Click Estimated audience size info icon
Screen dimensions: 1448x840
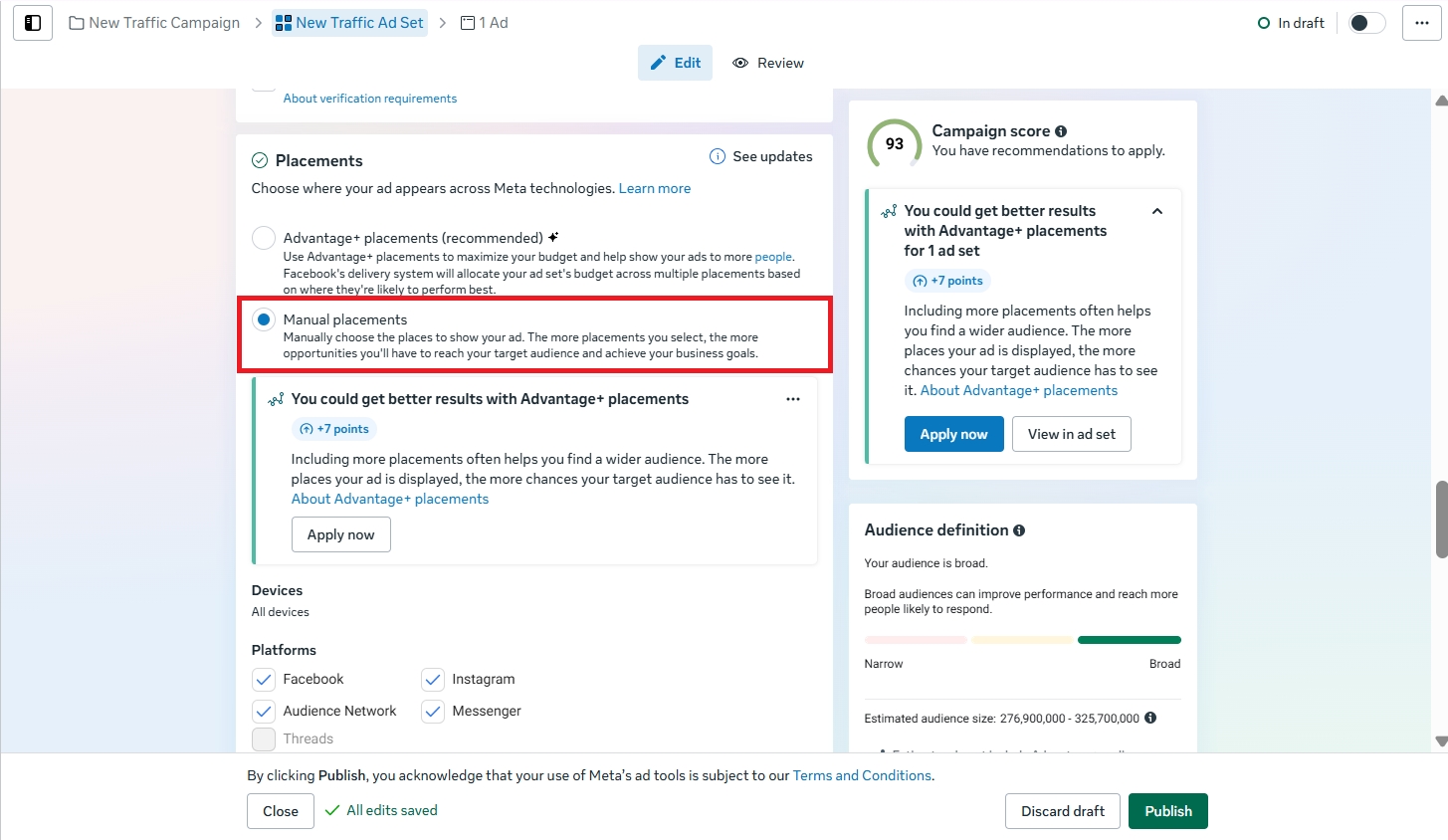coord(1150,718)
